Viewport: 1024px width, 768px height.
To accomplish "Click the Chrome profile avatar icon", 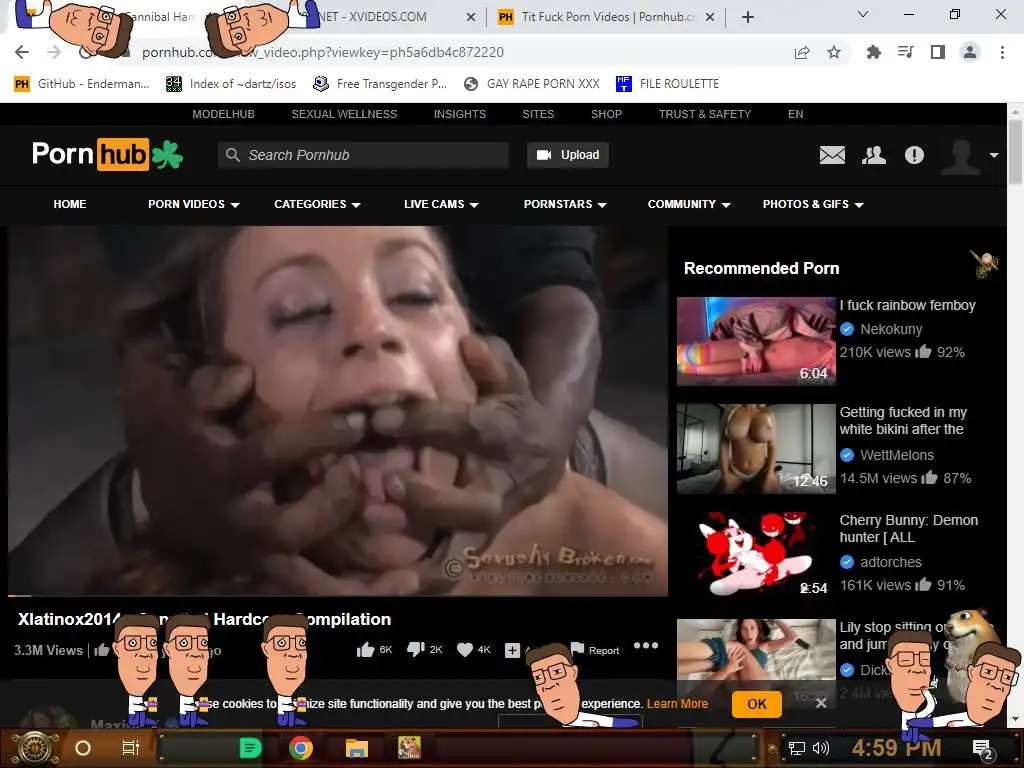I will (970, 52).
